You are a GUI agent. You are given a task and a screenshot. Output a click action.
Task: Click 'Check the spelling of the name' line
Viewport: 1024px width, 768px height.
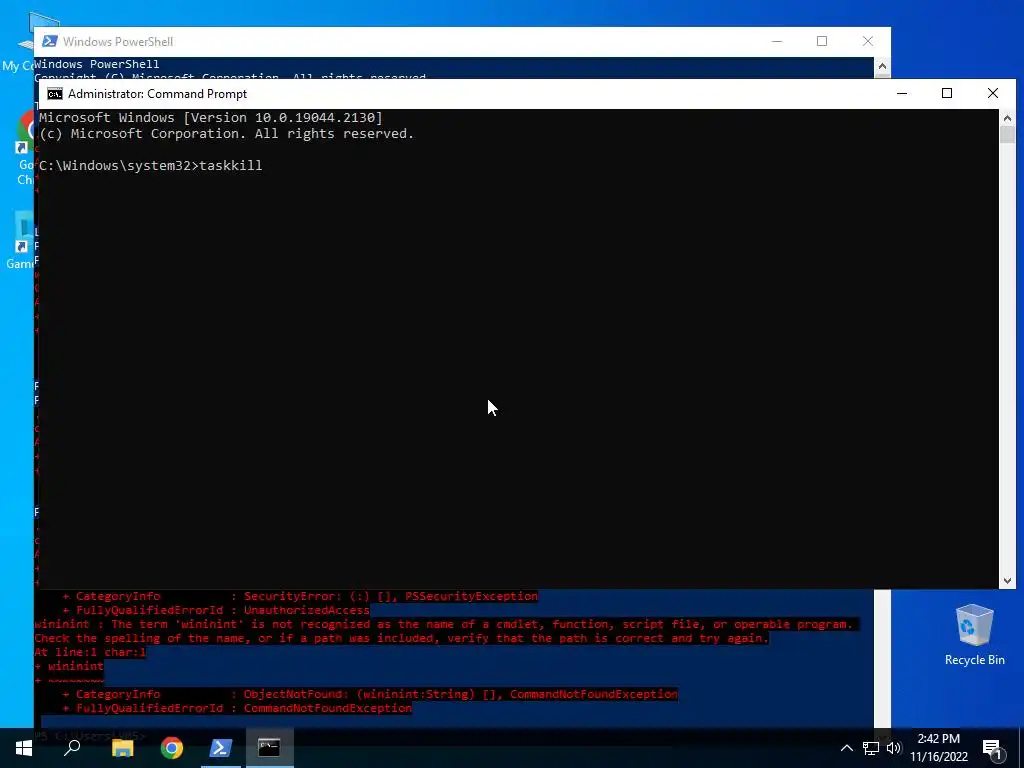[402, 638]
